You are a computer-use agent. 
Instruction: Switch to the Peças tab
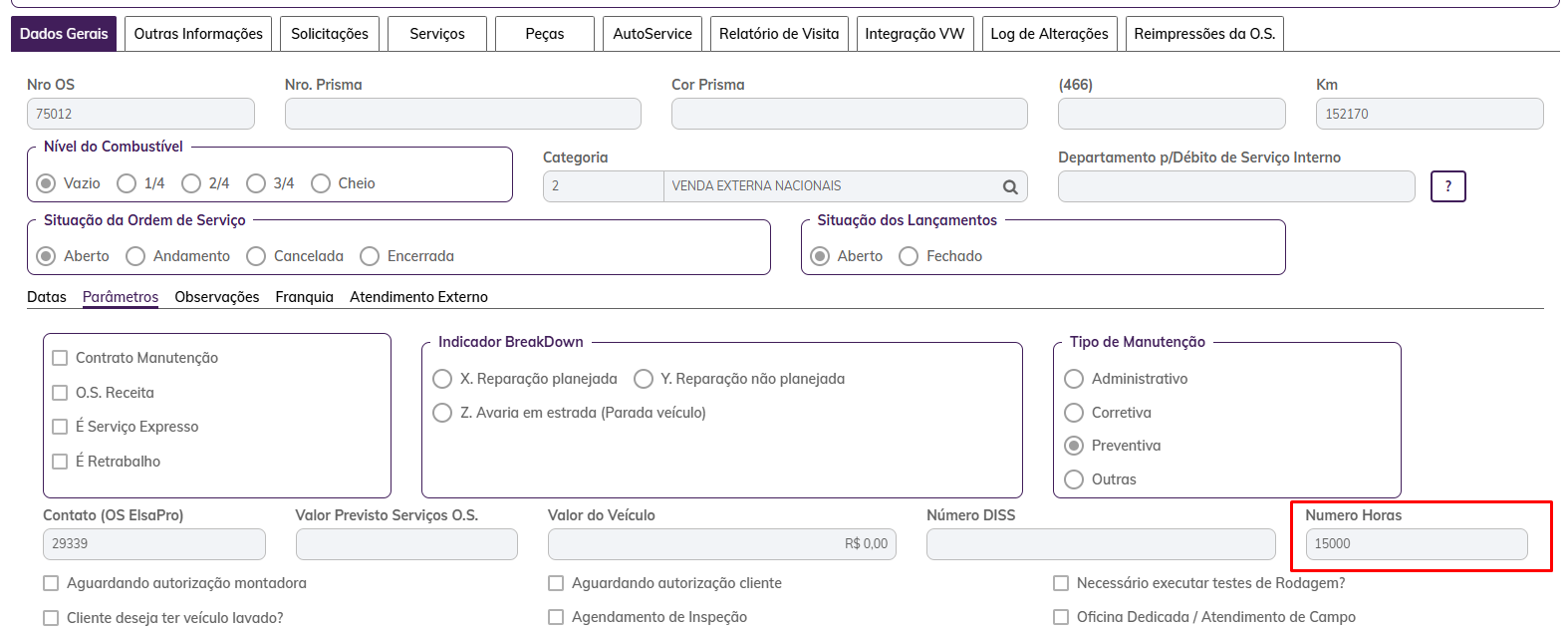(x=544, y=34)
